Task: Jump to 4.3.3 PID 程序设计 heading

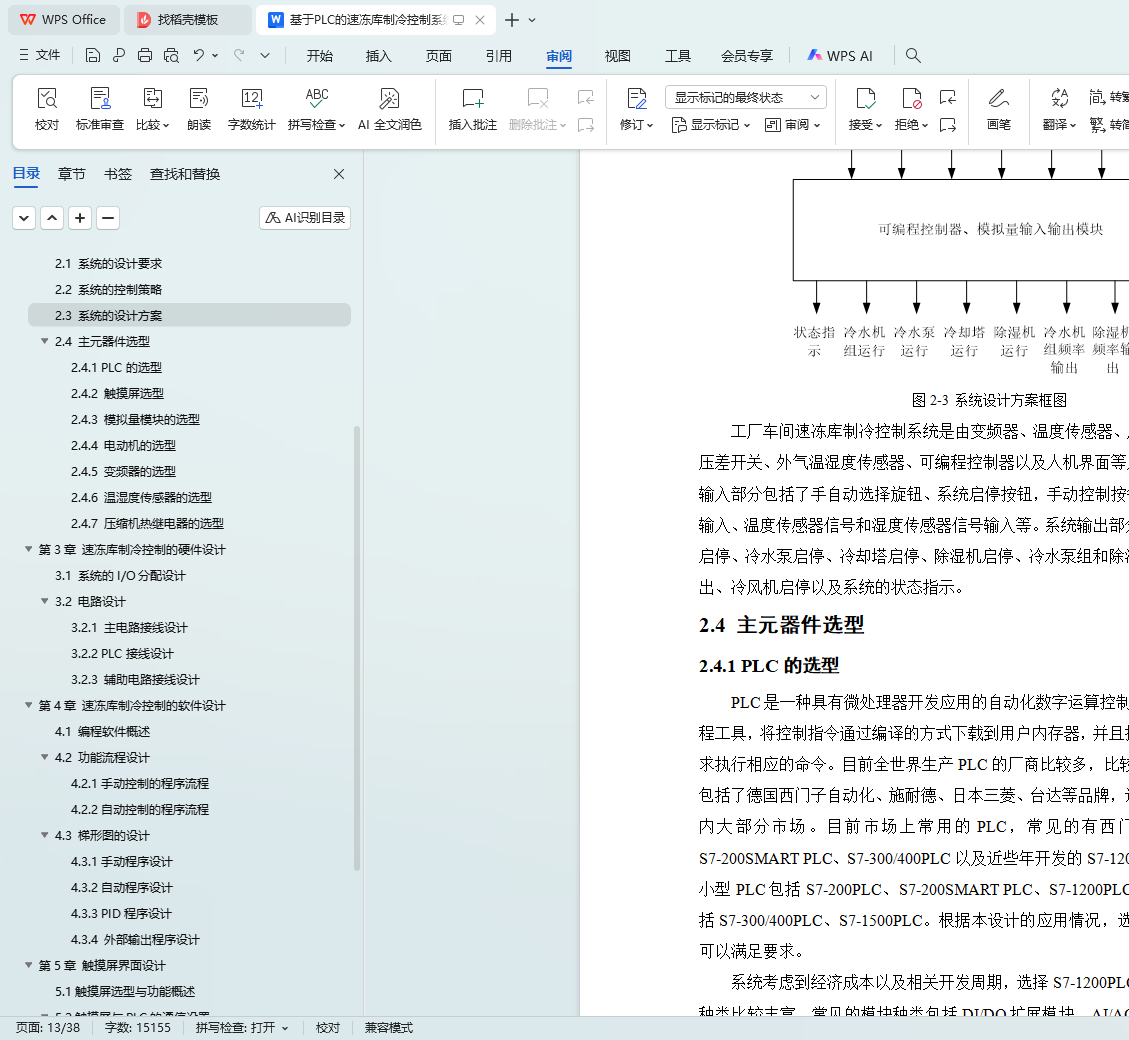Action: coord(121,913)
